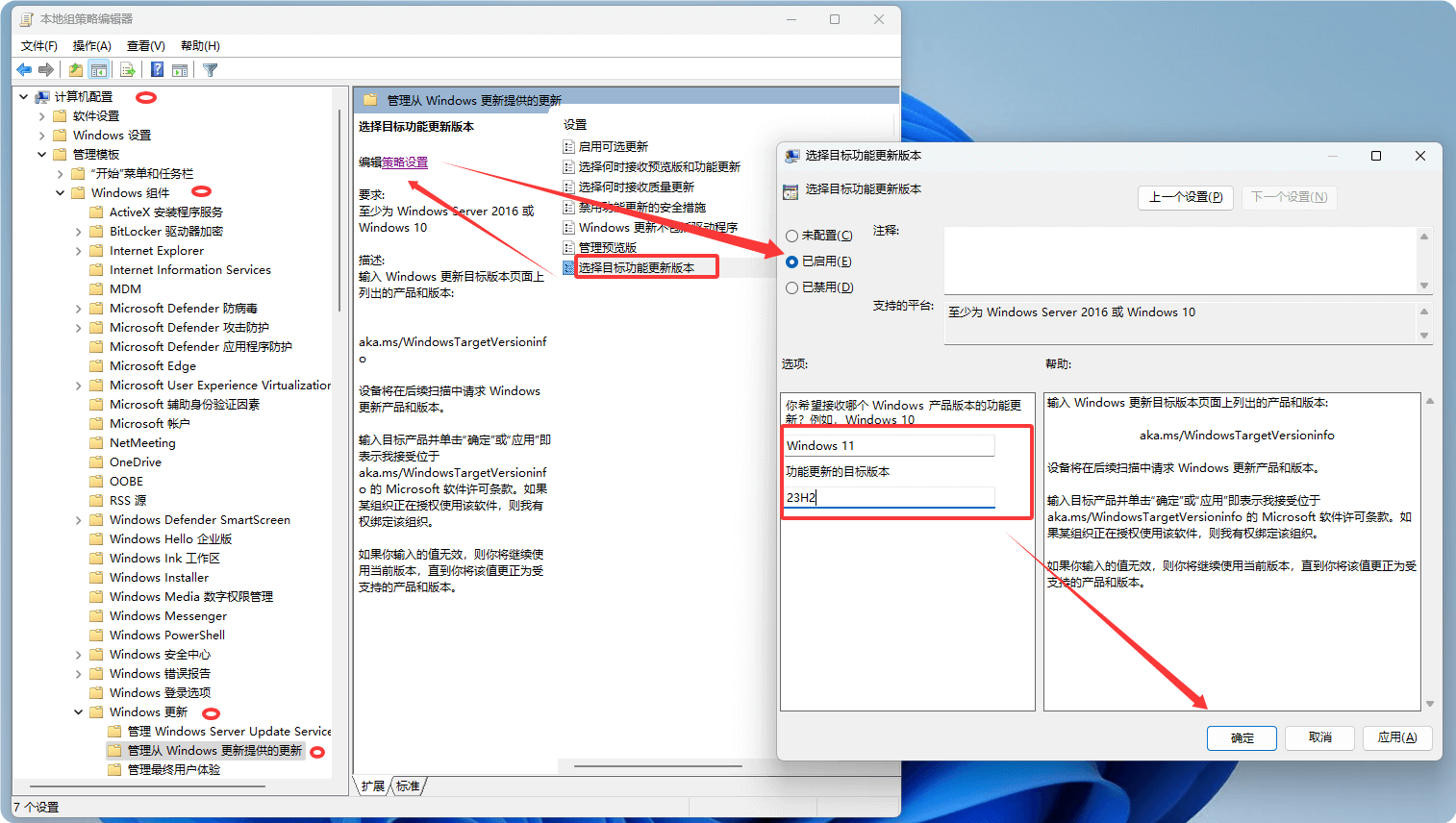Image resolution: width=1456 pixels, height=823 pixels.
Task: Select the 已禁用 radio button
Action: click(791, 287)
